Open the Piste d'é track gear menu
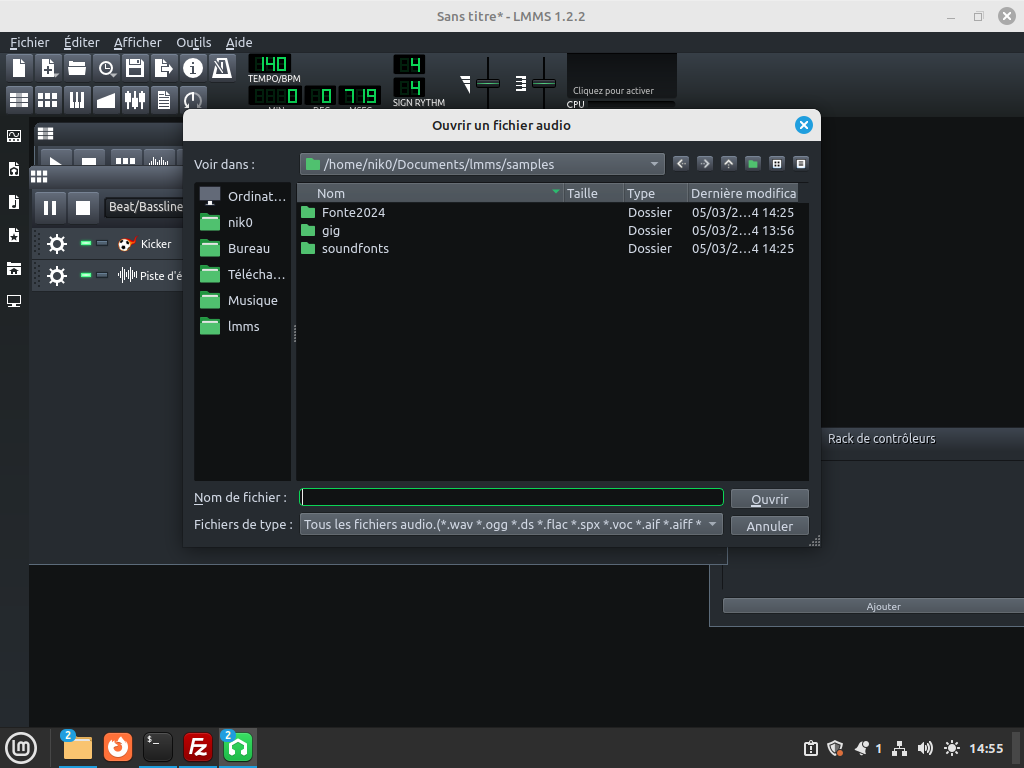This screenshot has height=768, width=1024. 57,276
